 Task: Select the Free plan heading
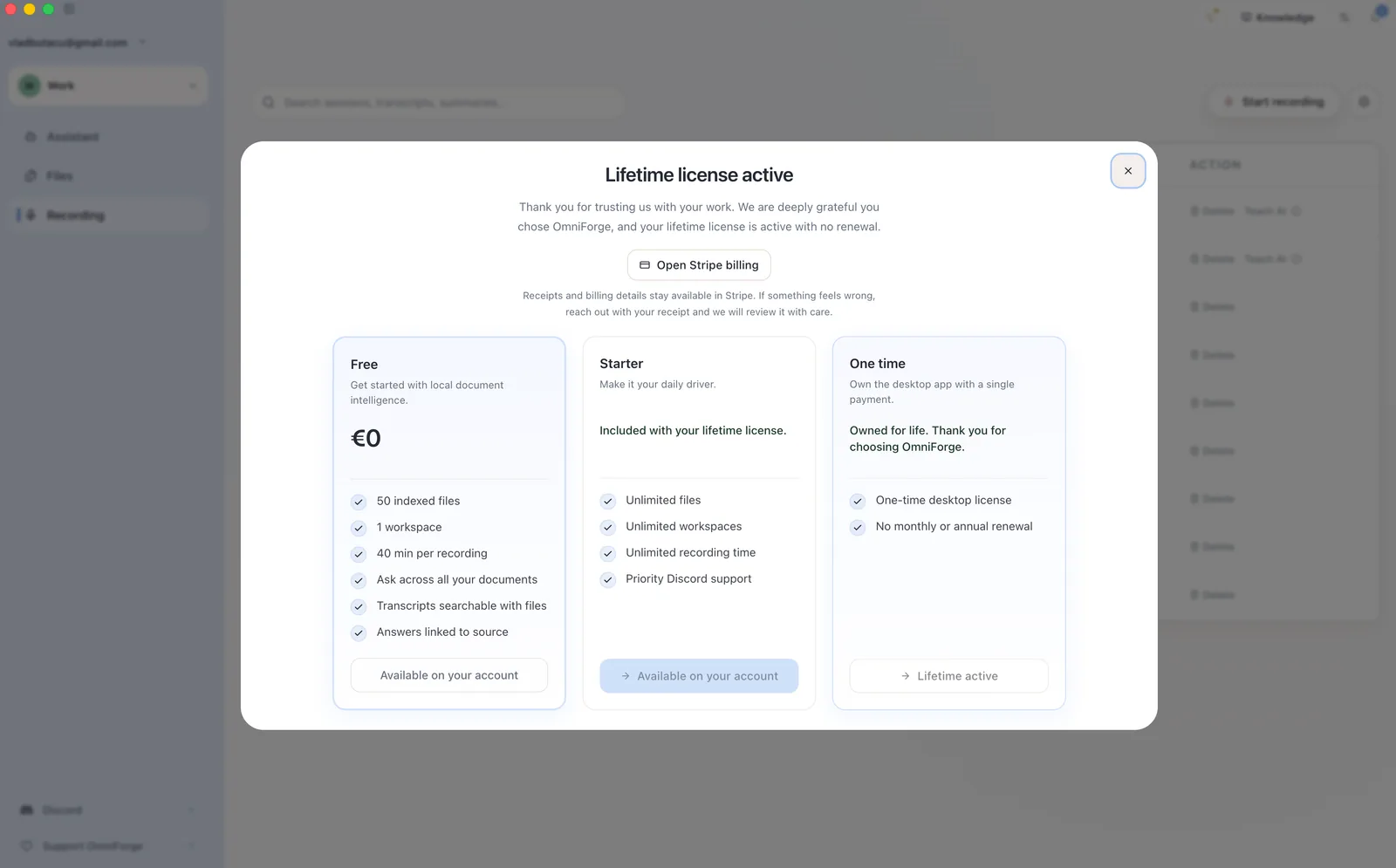[364, 365]
